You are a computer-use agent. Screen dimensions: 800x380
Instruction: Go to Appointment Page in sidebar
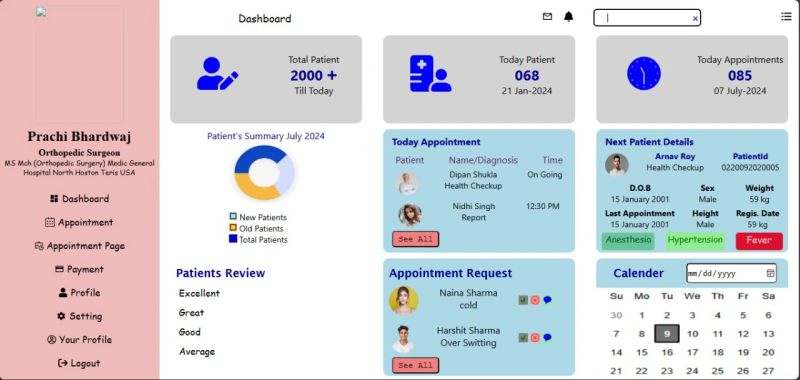click(80, 246)
